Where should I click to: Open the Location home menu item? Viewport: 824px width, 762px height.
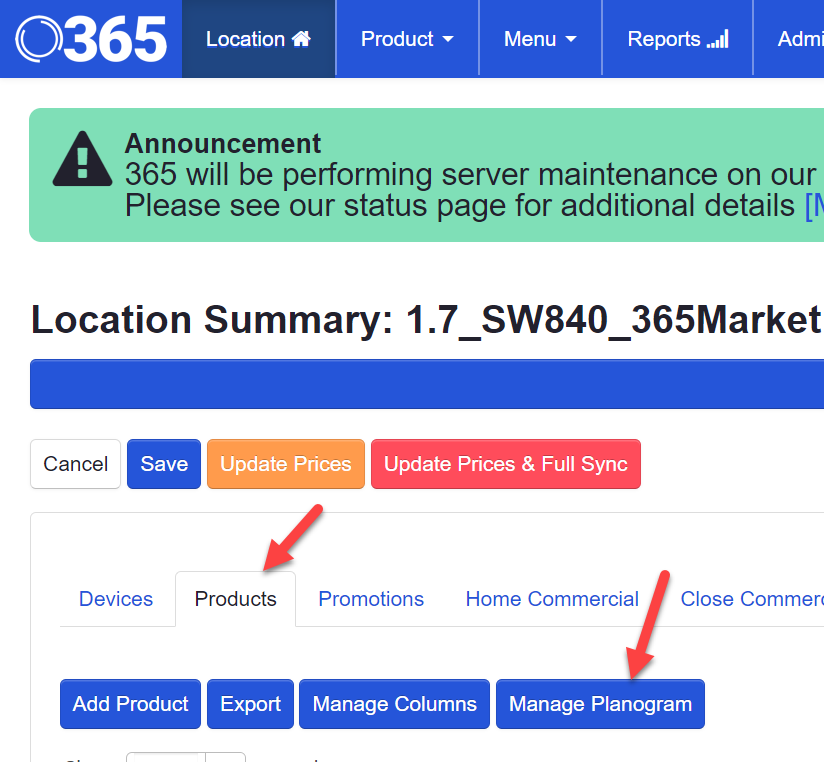click(x=259, y=39)
